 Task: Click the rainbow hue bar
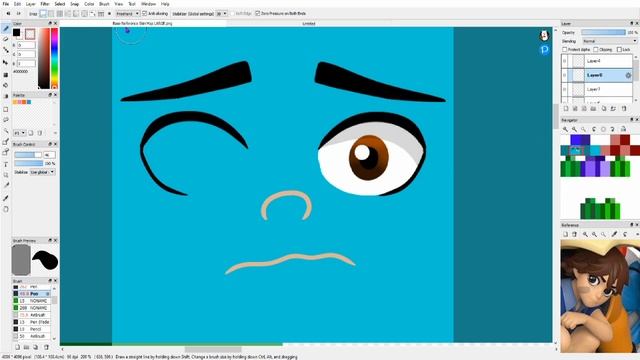54,58
